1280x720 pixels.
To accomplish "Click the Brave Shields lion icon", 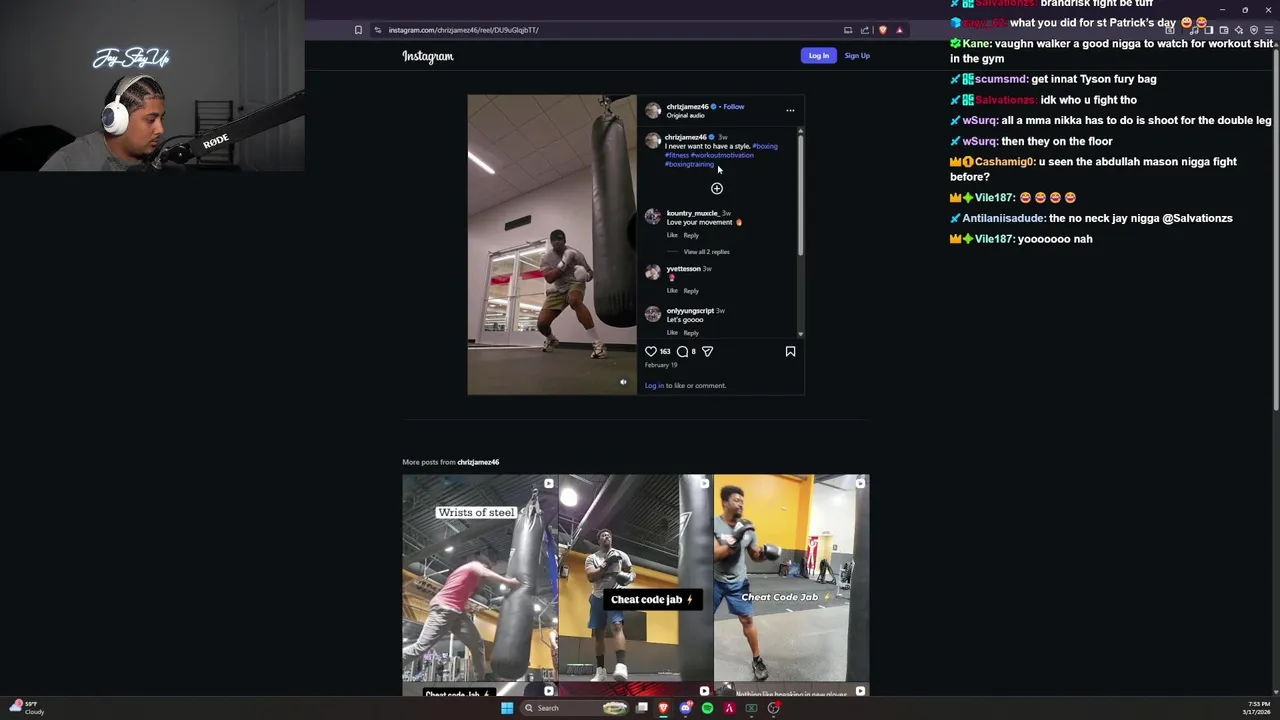I will 882,30.
